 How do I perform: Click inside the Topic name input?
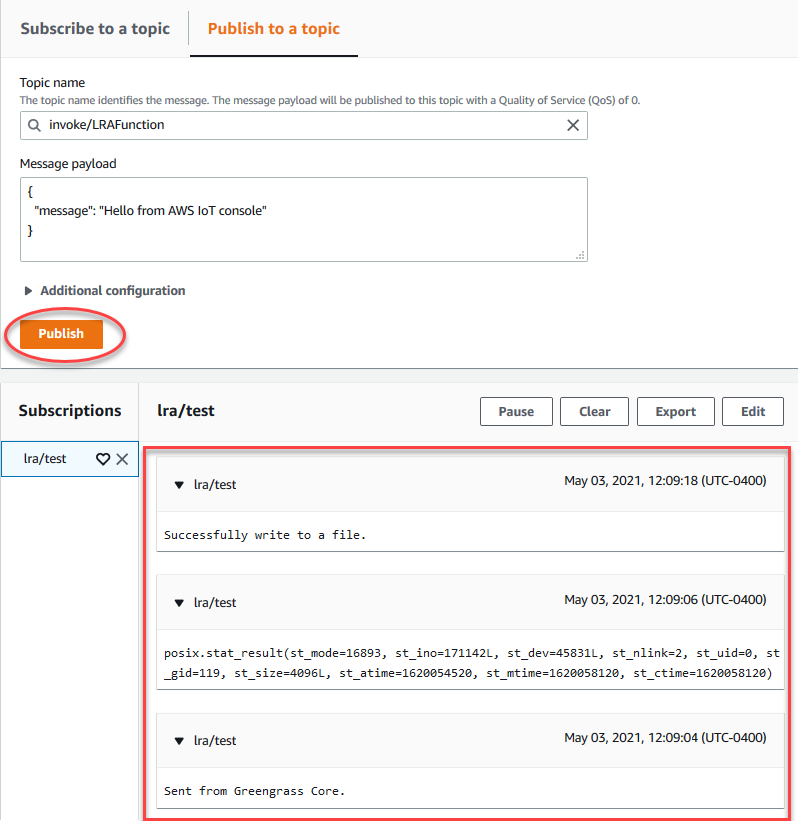pos(300,124)
